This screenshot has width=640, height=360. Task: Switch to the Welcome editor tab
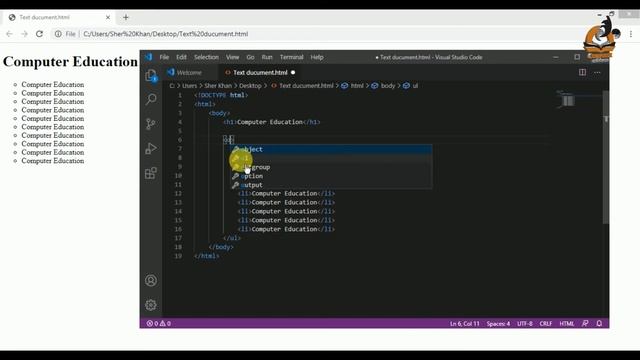point(189,72)
